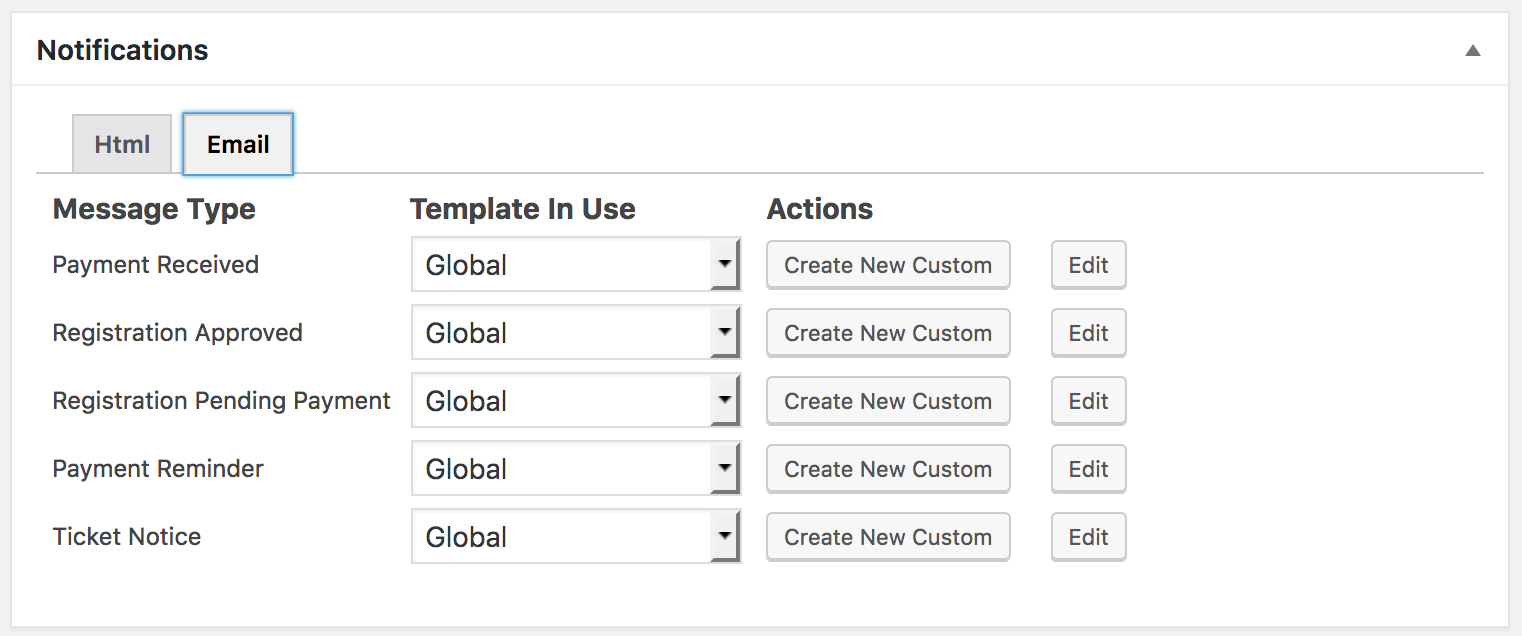The image size is (1522, 636).
Task: Create New Custom for Registration Approved
Action: tap(888, 333)
